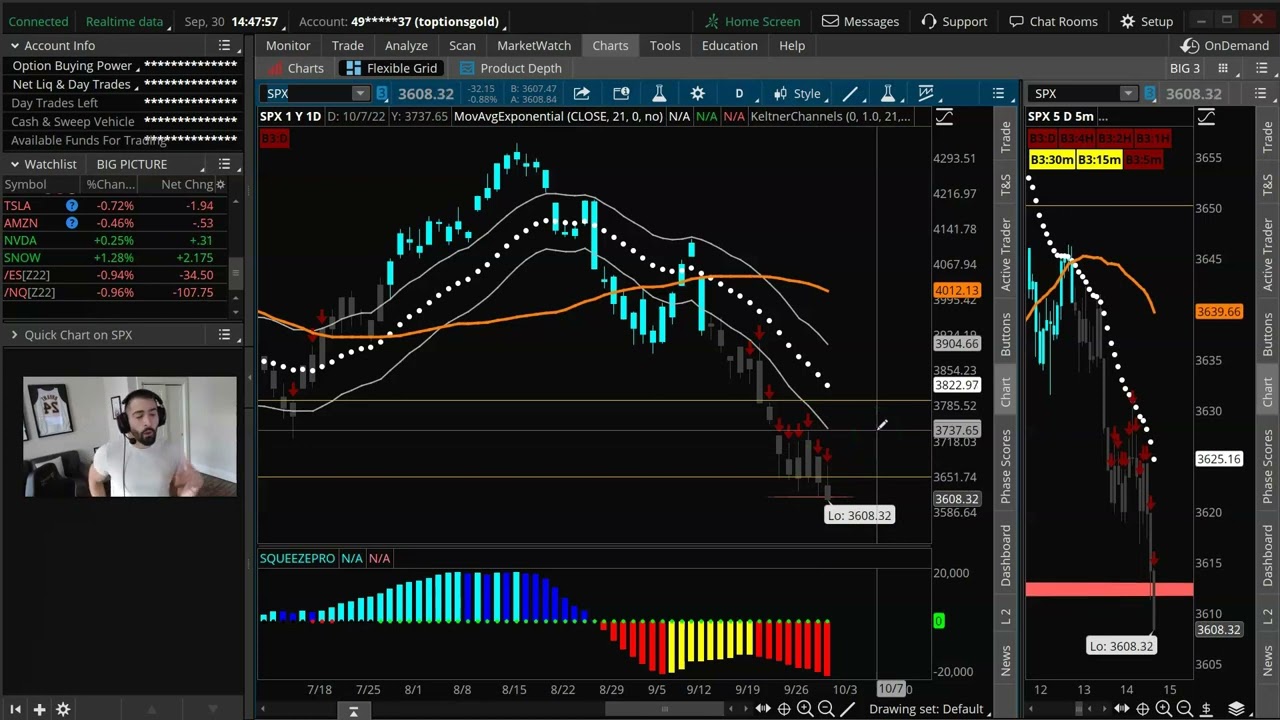Click the info icon beside TSLA

coord(72,205)
